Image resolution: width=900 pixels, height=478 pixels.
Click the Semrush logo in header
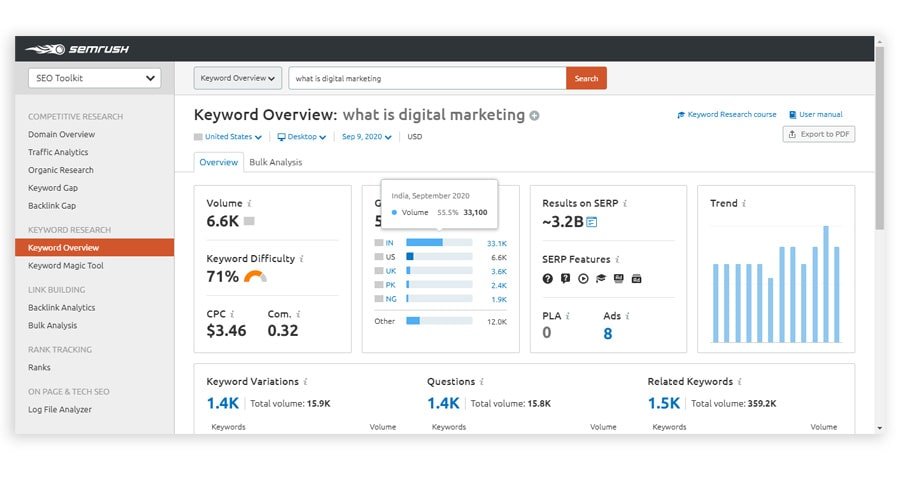click(77, 49)
